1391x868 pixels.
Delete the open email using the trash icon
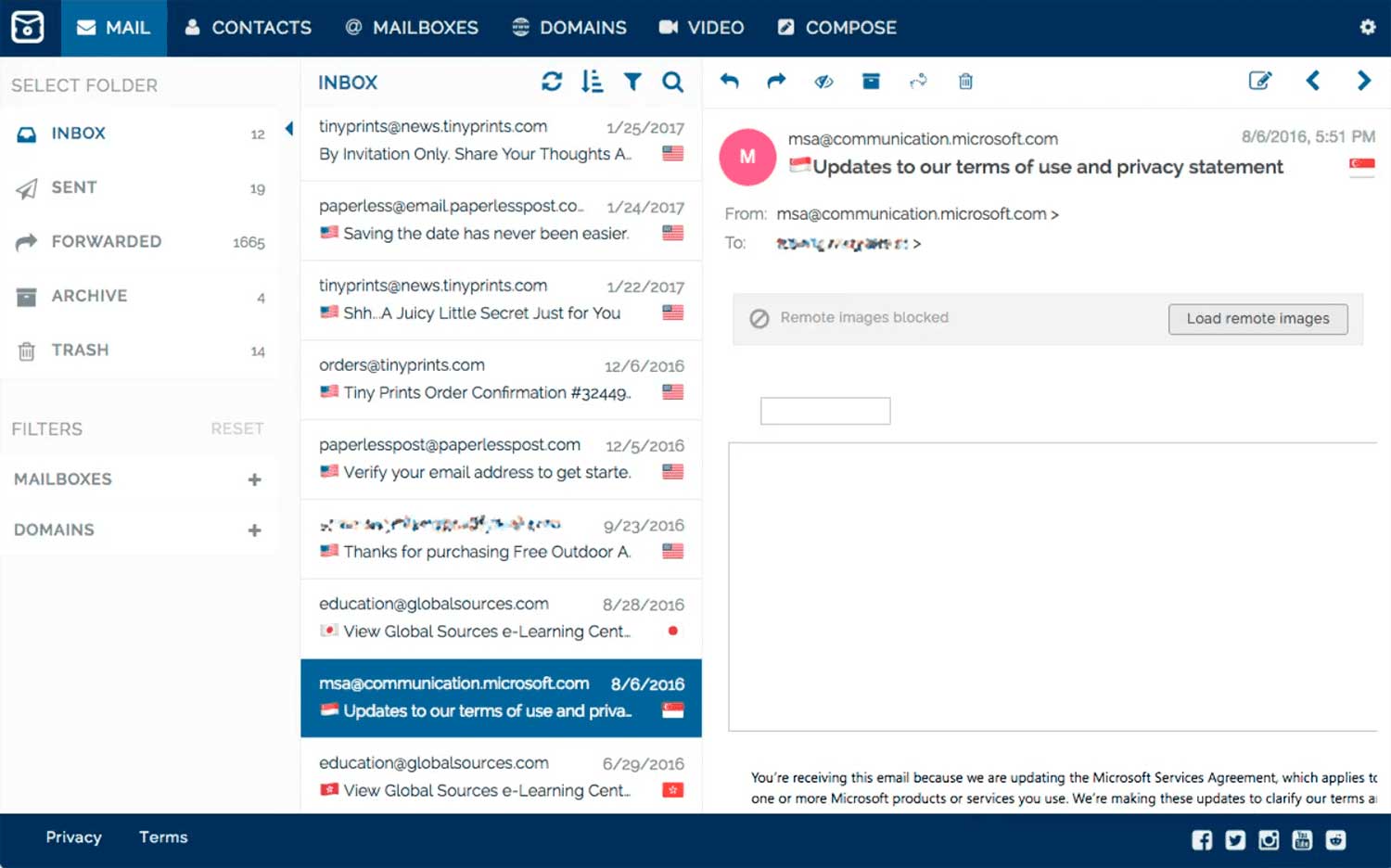tap(965, 81)
